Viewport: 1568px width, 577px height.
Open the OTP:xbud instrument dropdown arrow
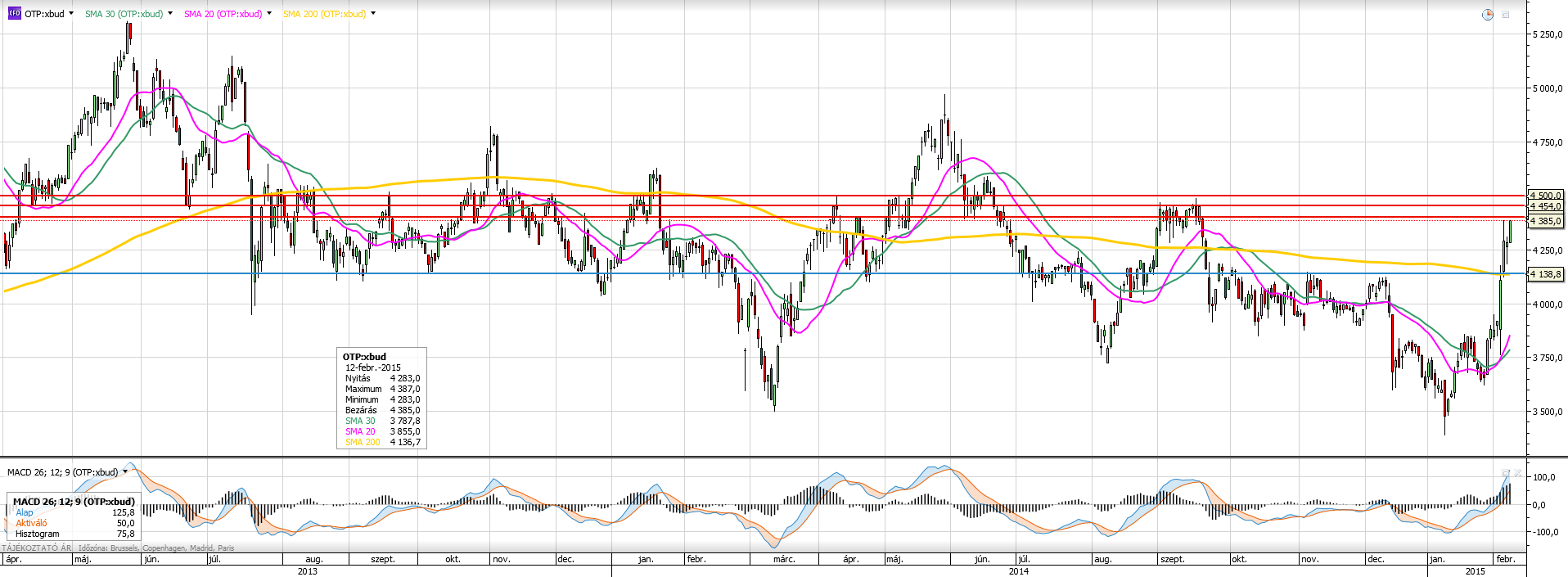tap(72, 14)
